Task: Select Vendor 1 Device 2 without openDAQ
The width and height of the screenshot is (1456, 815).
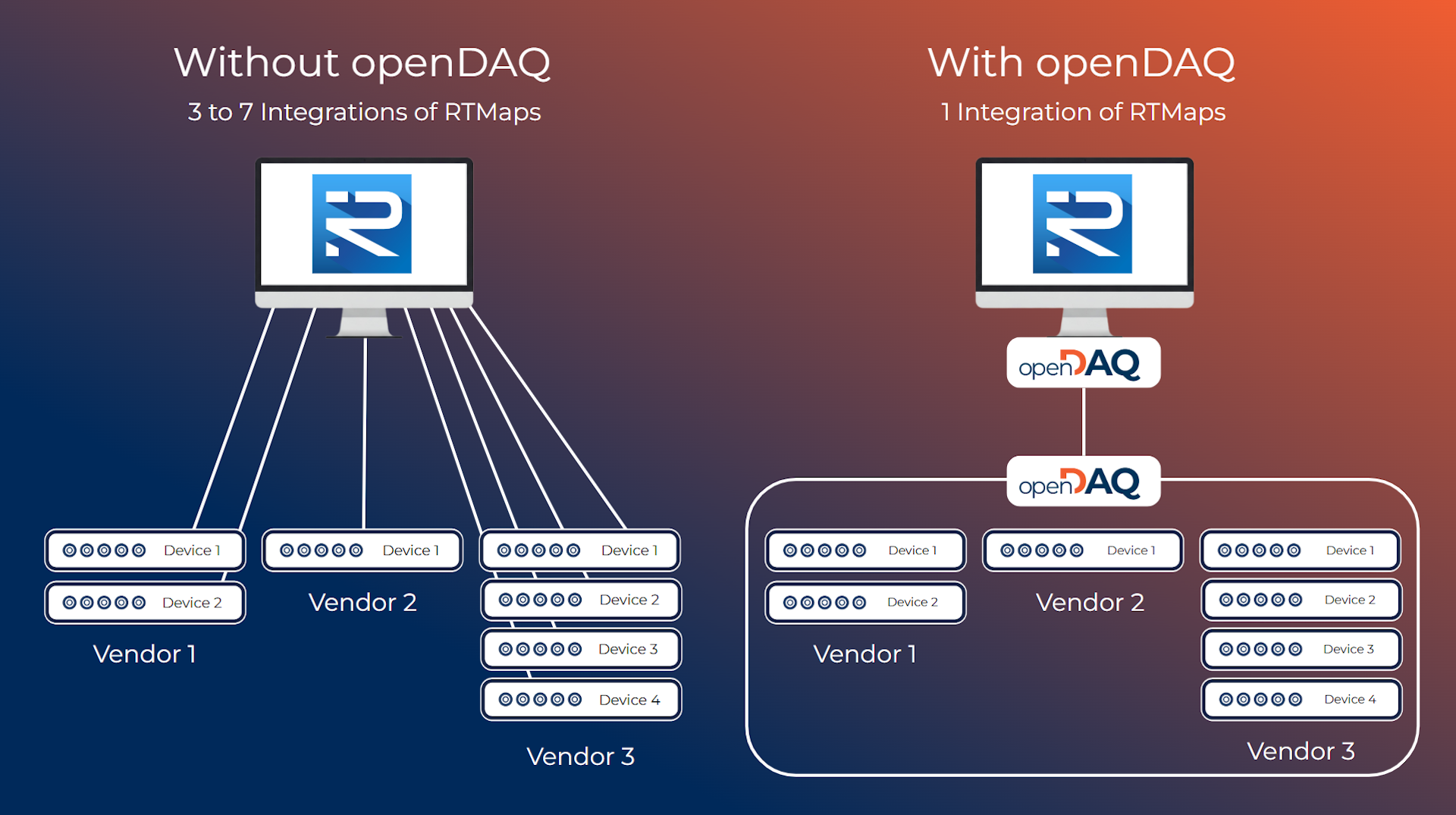Action: coord(145,603)
